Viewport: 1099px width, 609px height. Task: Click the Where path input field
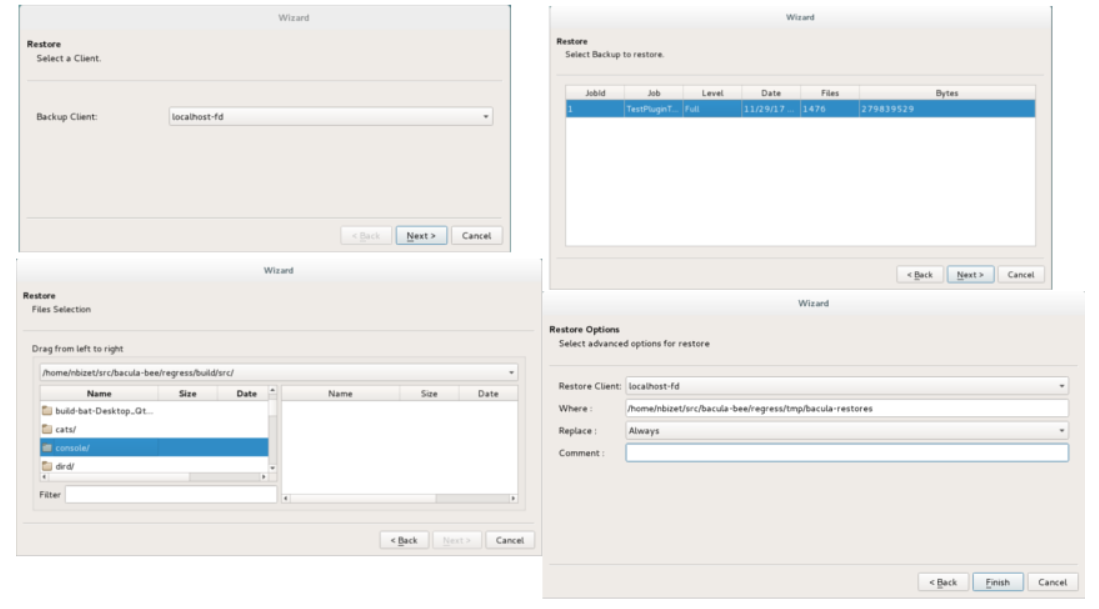pyautogui.click(x=846, y=408)
